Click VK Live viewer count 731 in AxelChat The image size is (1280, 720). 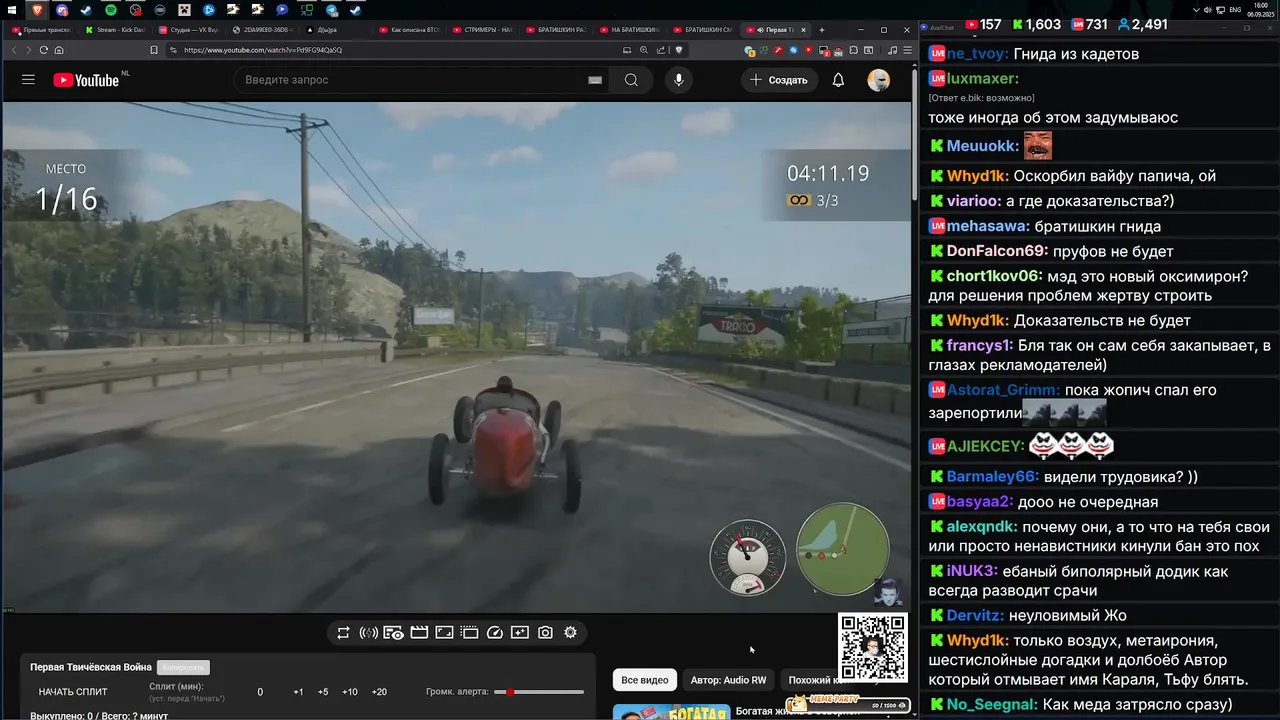[x=1089, y=24]
